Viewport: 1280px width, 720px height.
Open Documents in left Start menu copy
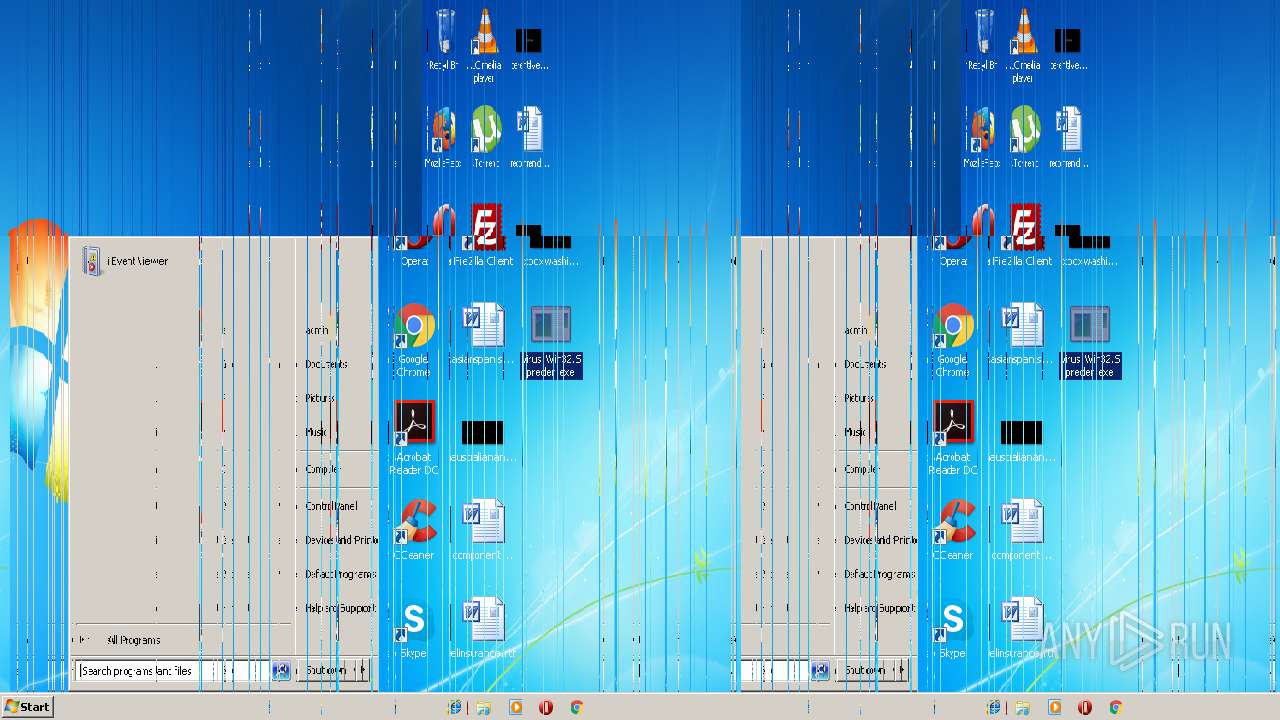(x=327, y=364)
